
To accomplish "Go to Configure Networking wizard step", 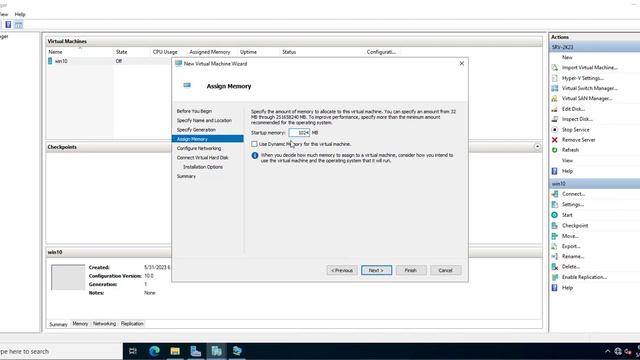I will click(199, 148).
